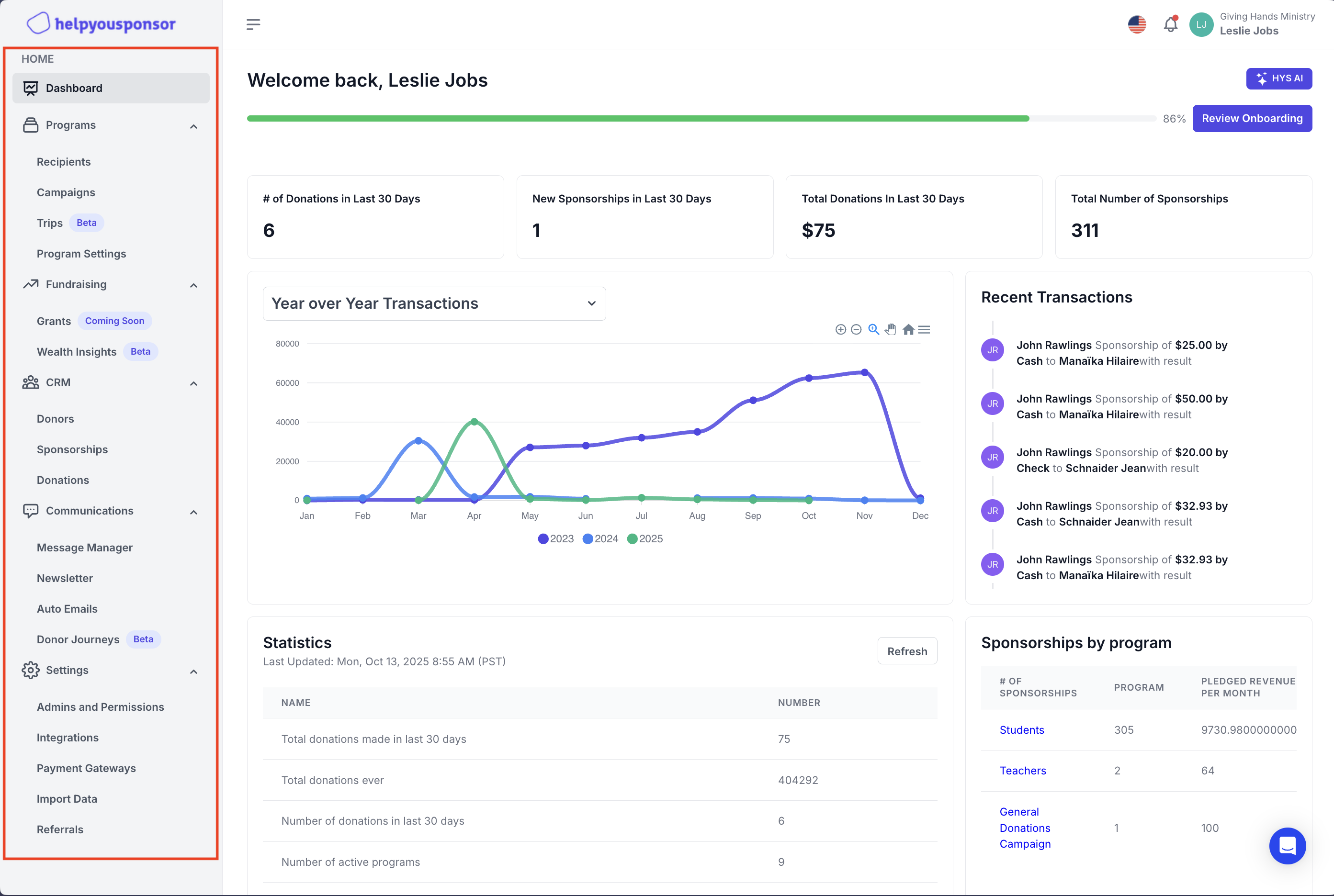Click the Review Onboarding button
The height and width of the screenshot is (896, 1334).
tap(1252, 118)
